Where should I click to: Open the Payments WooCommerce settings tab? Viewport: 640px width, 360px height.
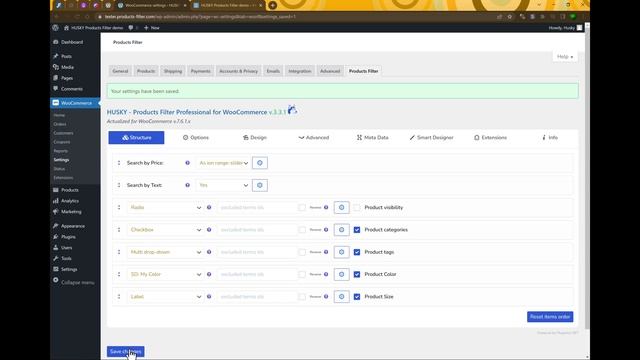200,71
